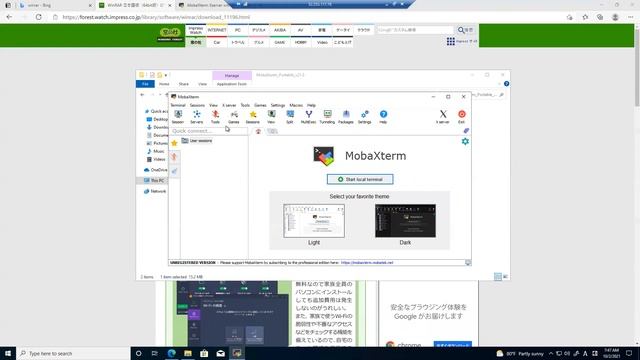Click the Quick connect input field

click(x=209, y=131)
